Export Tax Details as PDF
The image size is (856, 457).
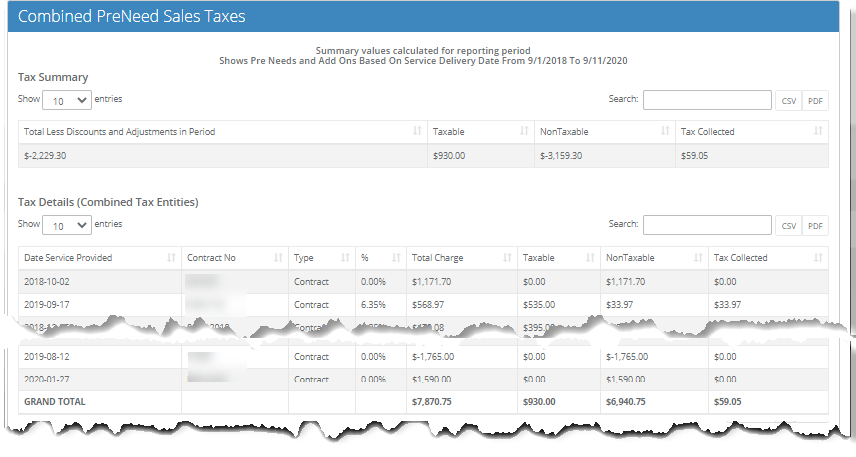coord(815,226)
